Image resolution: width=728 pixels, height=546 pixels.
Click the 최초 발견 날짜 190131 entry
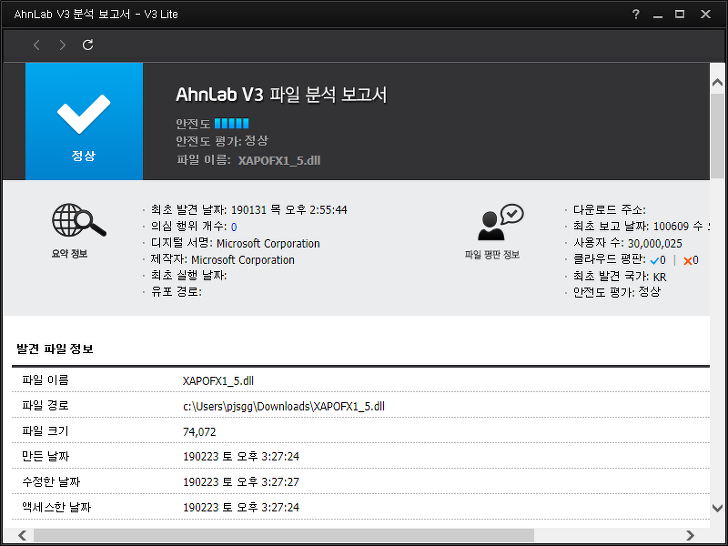249,210
